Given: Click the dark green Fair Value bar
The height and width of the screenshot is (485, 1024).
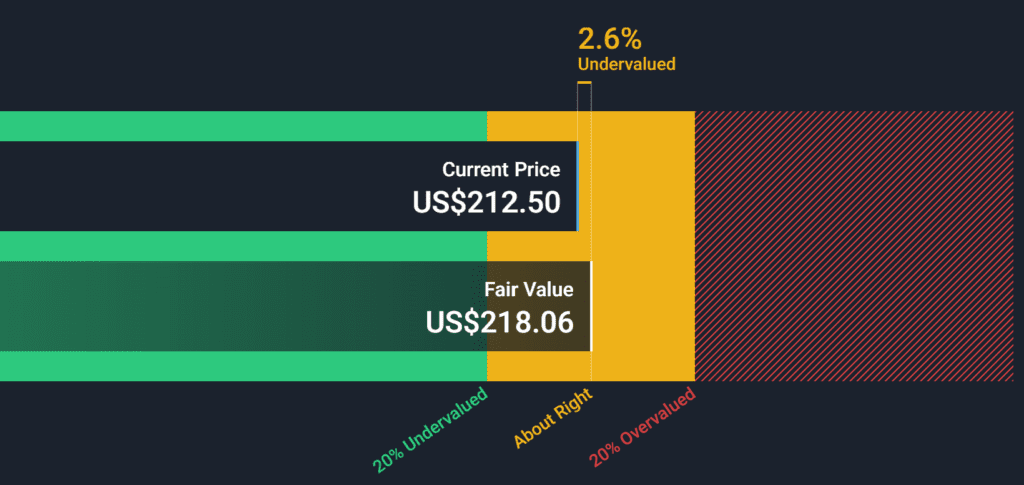Looking at the screenshot, I should tap(295, 306).
